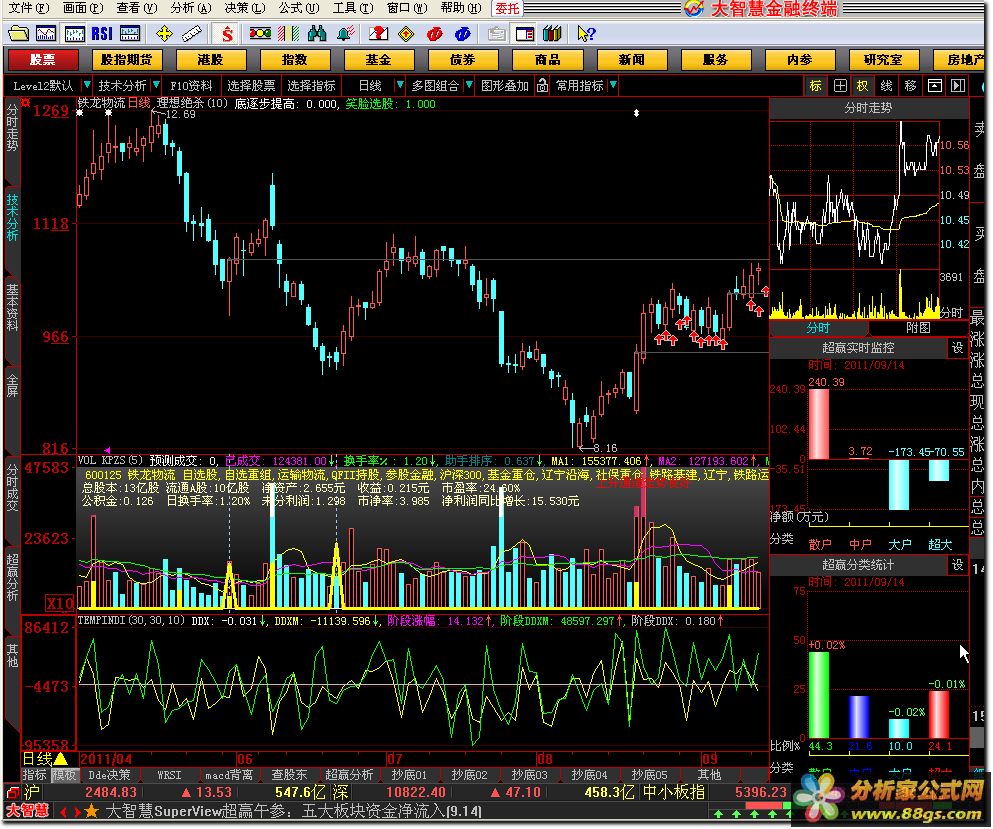Image resolution: width=993 pixels, height=829 pixels.
Task: Expand the 技术分析 dropdown arrow
Action: [x=156, y=85]
